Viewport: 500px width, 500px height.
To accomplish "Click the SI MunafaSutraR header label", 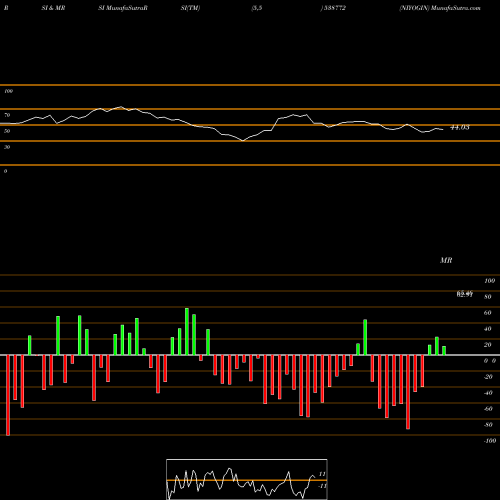I will [123, 8].
